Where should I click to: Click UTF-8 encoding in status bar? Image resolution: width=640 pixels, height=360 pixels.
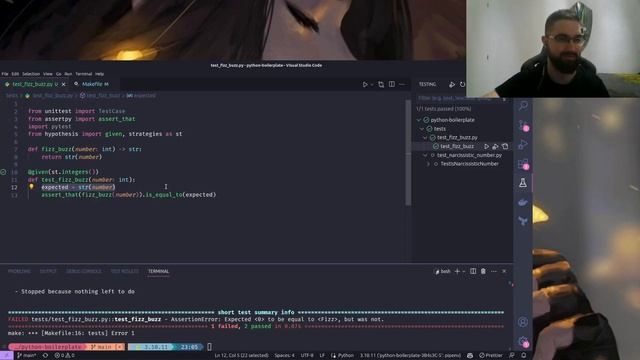pos(307,356)
